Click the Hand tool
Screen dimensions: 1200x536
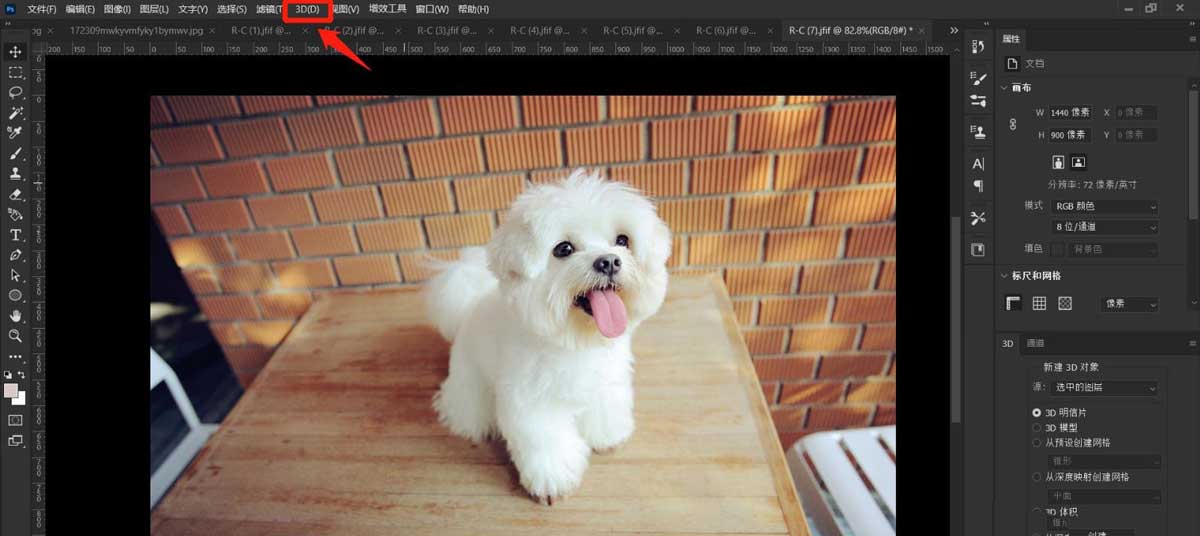16,316
